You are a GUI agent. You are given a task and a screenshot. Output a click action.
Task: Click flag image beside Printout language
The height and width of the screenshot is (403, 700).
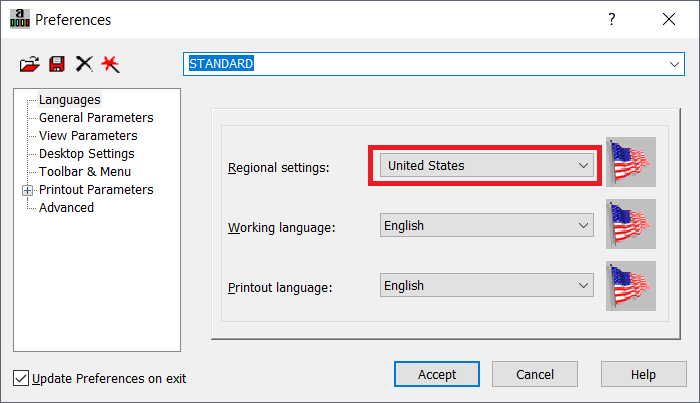coord(631,286)
